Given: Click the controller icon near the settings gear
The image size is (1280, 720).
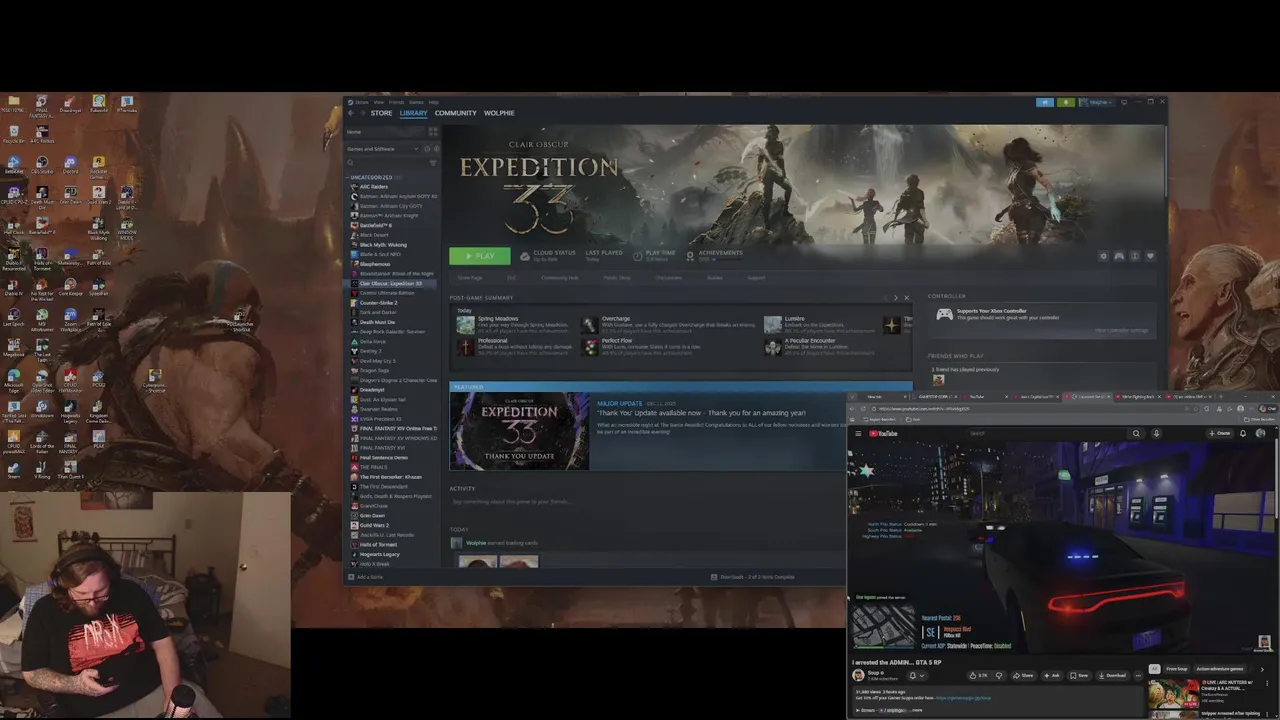Looking at the screenshot, I should pos(1119,256).
